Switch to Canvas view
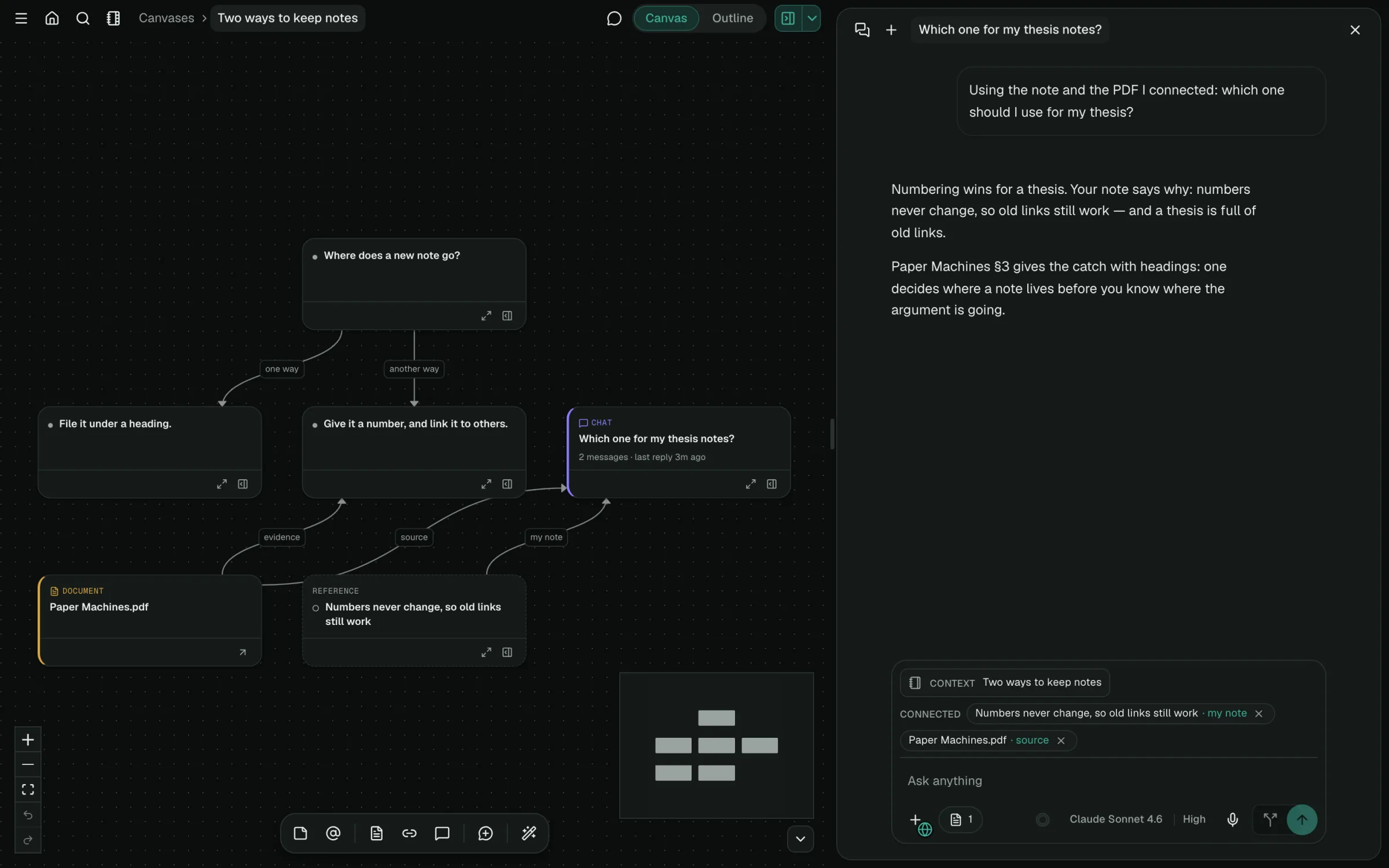The image size is (1389, 868). (x=666, y=18)
